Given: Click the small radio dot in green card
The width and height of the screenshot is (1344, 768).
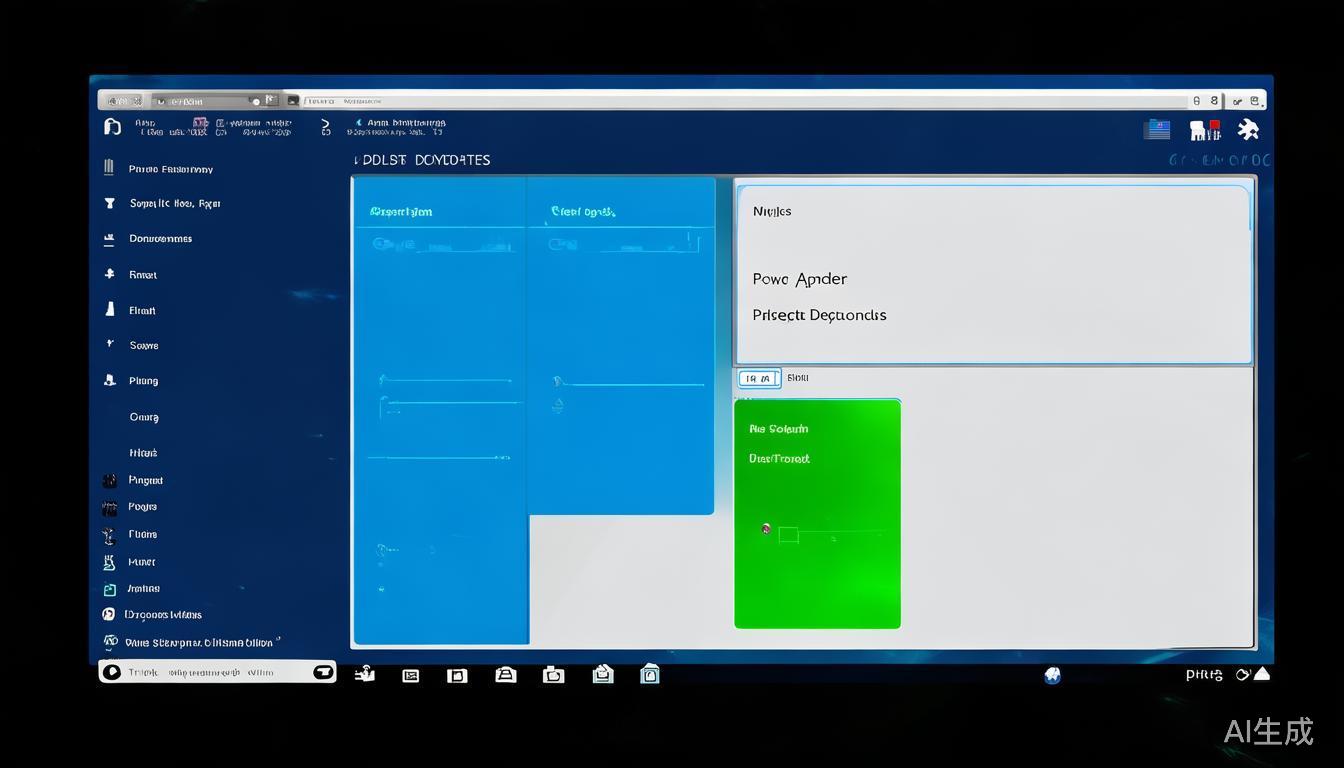Looking at the screenshot, I should coord(766,529).
